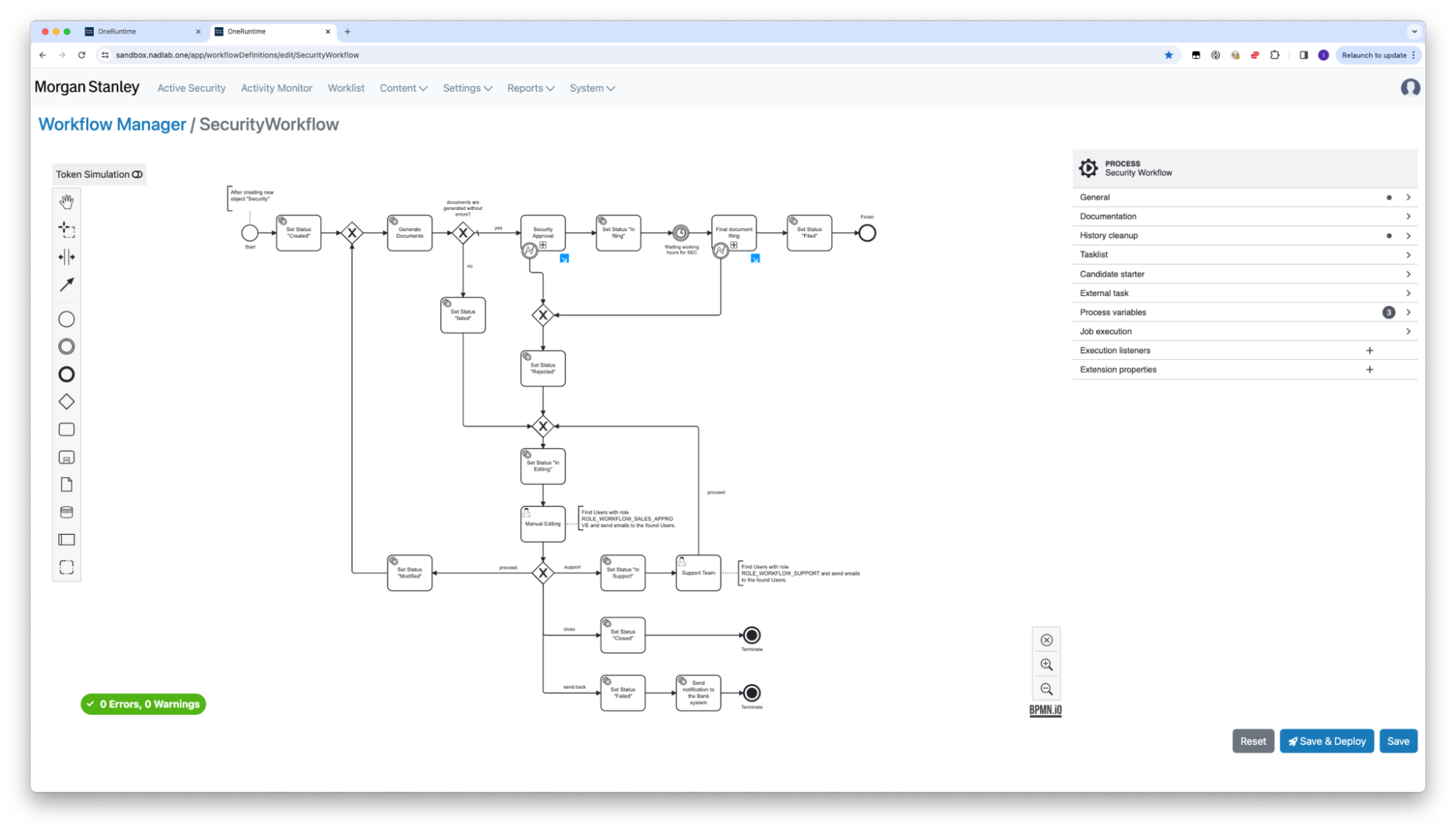Select the data store reference shape
Screen dimensions: 1456x833
[x=66, y=512]
